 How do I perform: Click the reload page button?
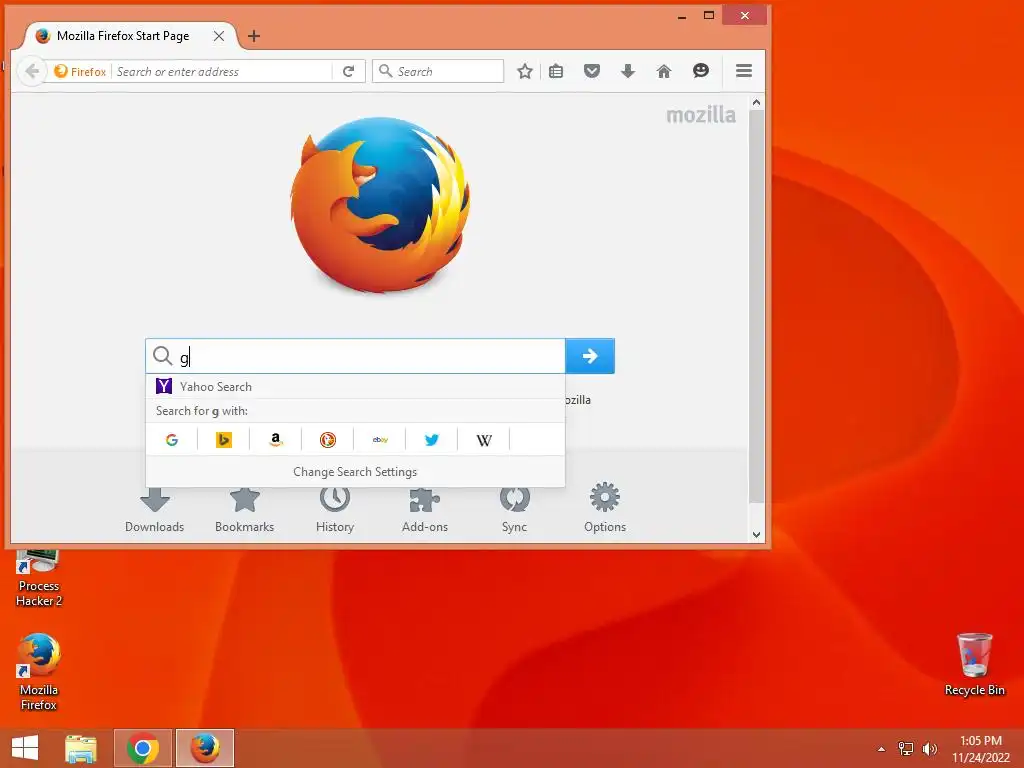click(349, 71)
